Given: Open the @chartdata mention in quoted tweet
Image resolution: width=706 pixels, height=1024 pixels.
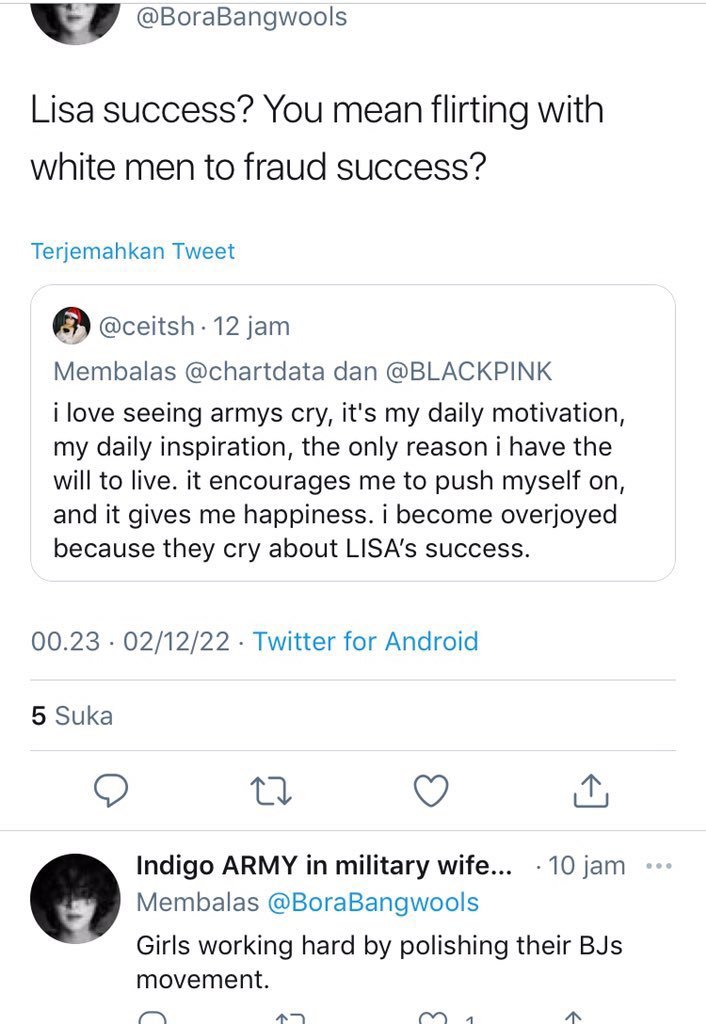Looking at the screenshot, I should 253,372.
